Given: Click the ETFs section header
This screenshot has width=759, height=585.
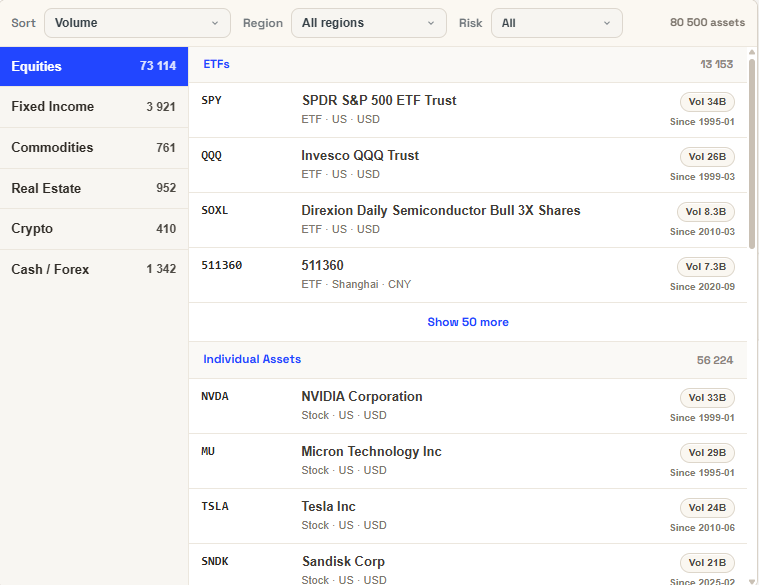Looking at the screenshot, I should (468, 64).
